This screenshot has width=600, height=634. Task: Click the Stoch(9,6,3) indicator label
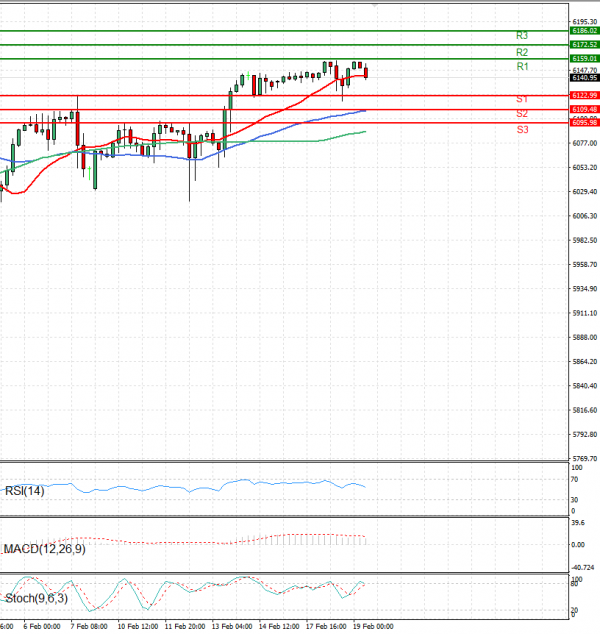pos(36,598)
